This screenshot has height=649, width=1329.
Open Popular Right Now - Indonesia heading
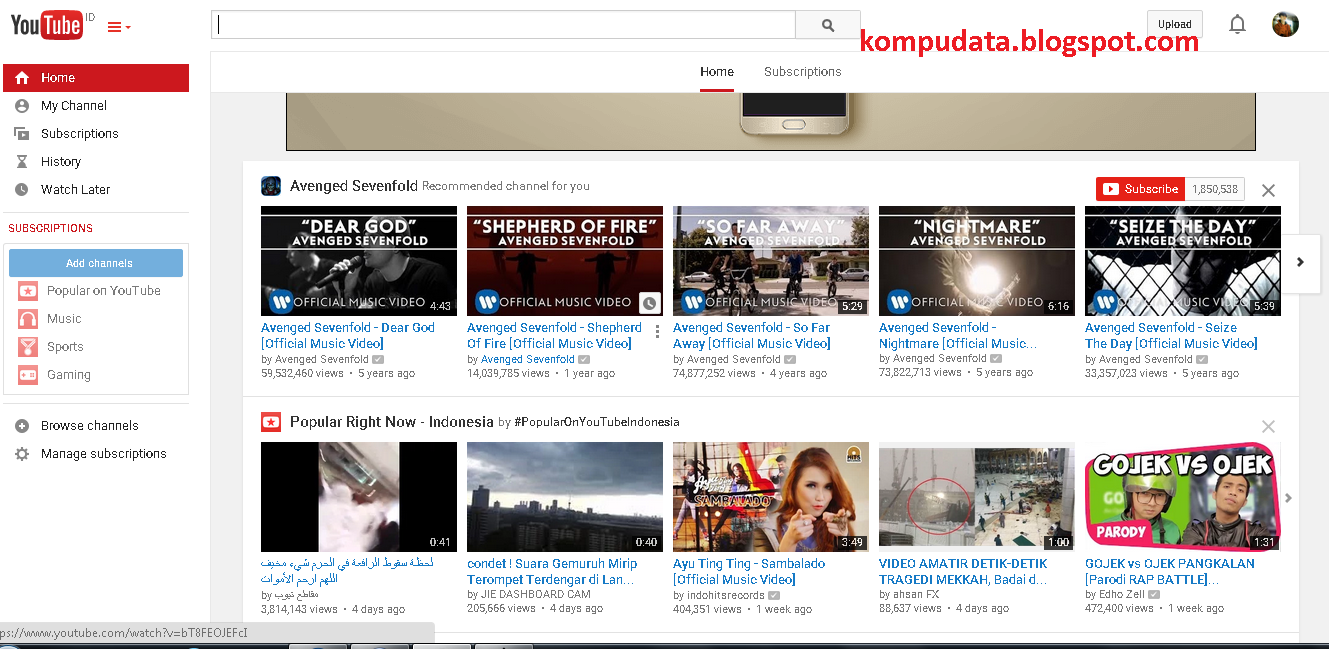click(x=392, y=422)
